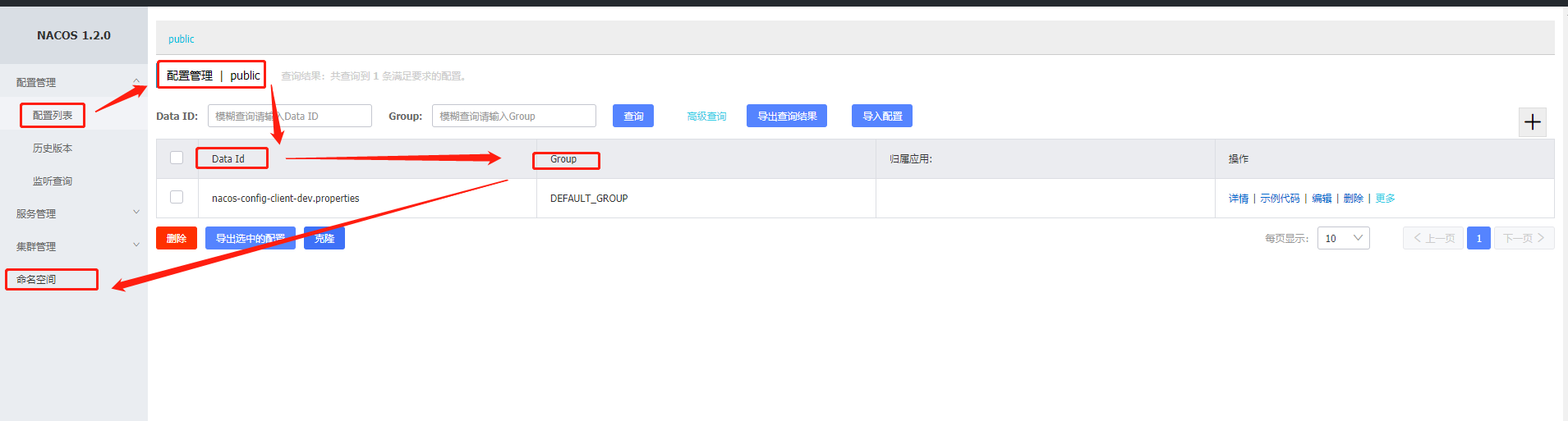The image size is (1568, 421).
Task: Select the 服务管理 sidebar menu
Action: click(x=36, y=214)
